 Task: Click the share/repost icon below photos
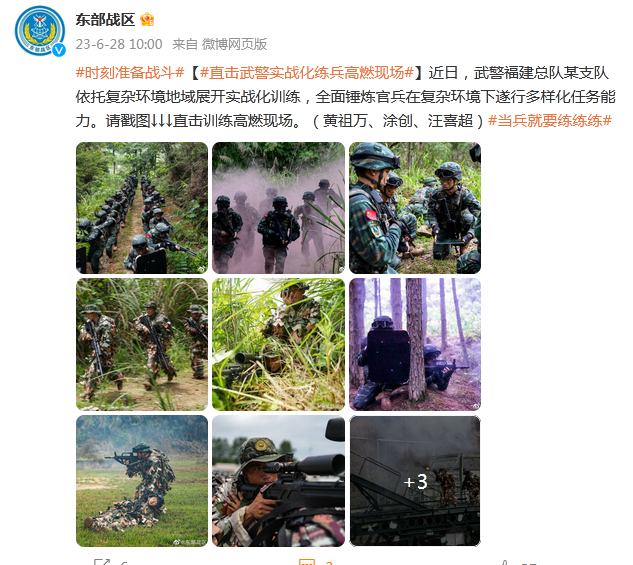101,562
